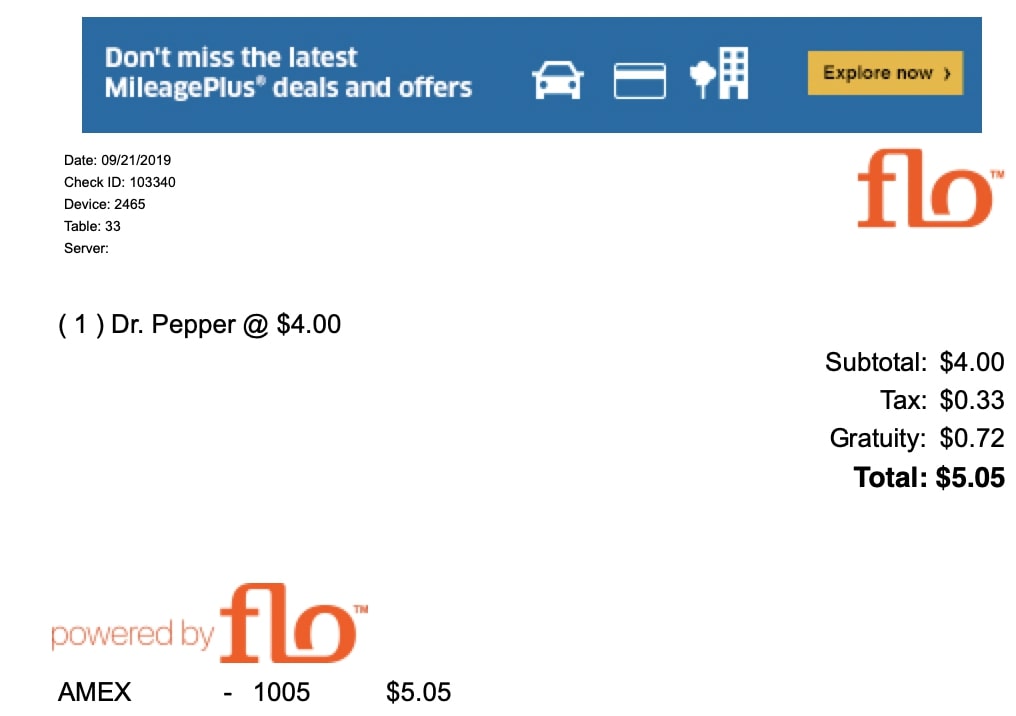Click the car icon in the banner

[x=557, y=80]
